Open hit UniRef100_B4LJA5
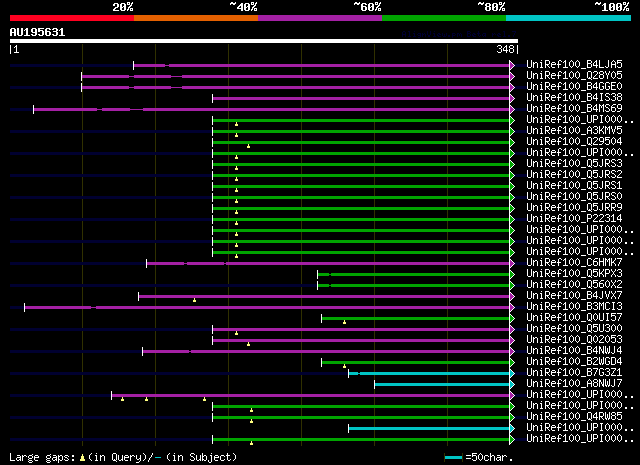Viewport: 640px width, 465px height. [x=574, y=65]
